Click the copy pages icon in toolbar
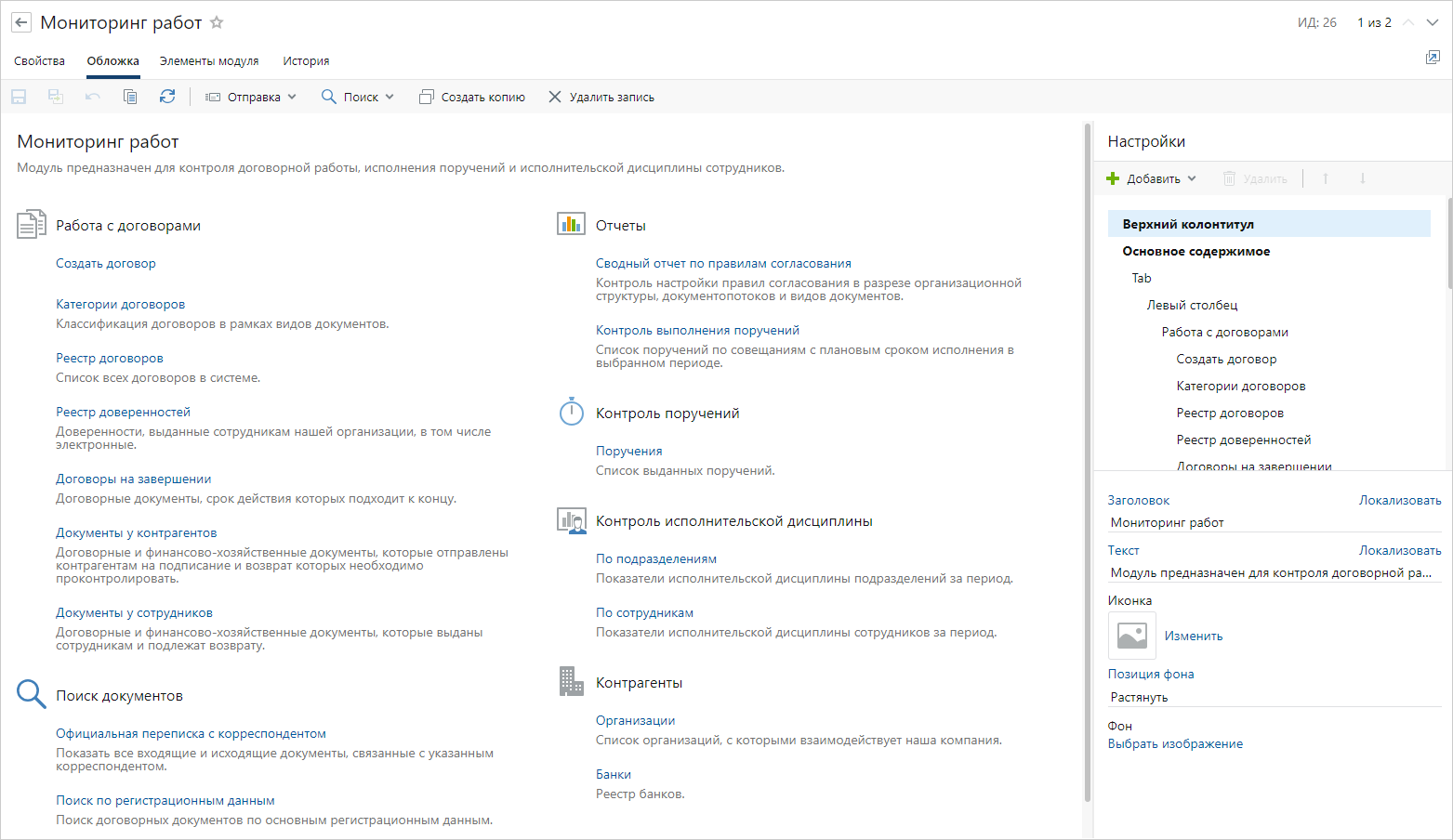 130,97
